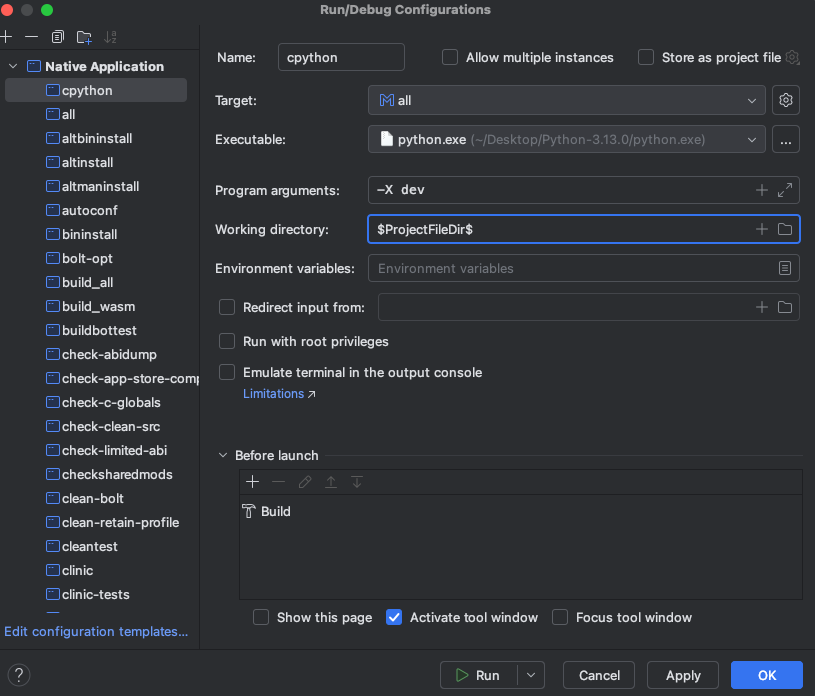Select the build_wasm configuration
This screenshot has height=696, width=815.
coord(98,306)
